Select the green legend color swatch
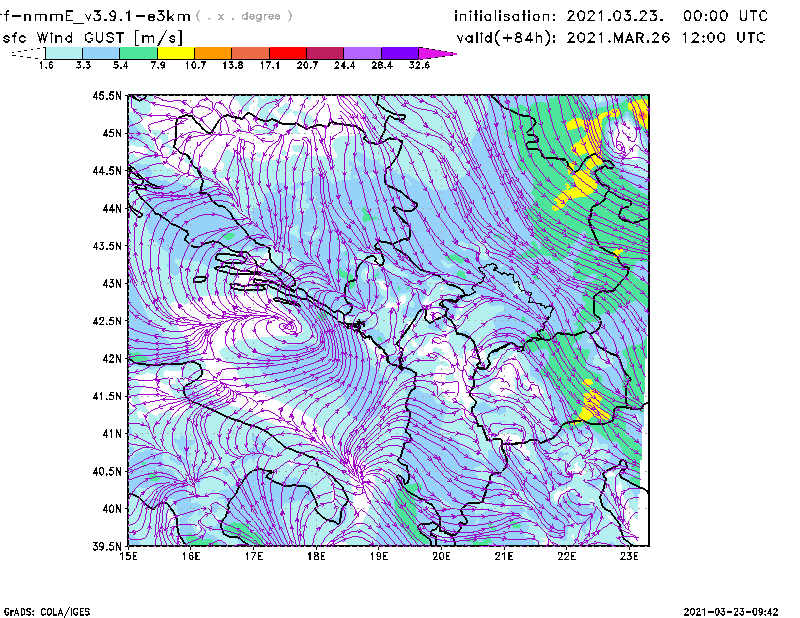800x618 pixels. coord(139,52)
